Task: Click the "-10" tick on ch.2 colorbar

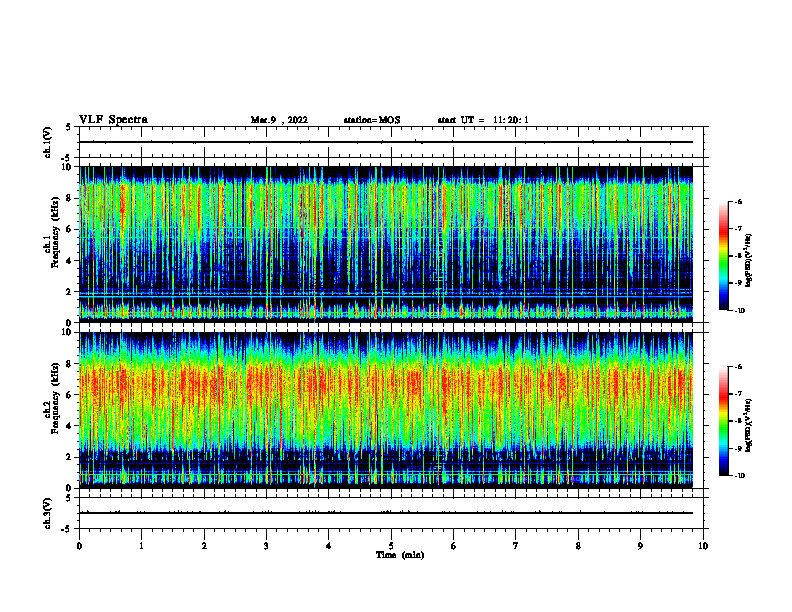Action: 739,476
